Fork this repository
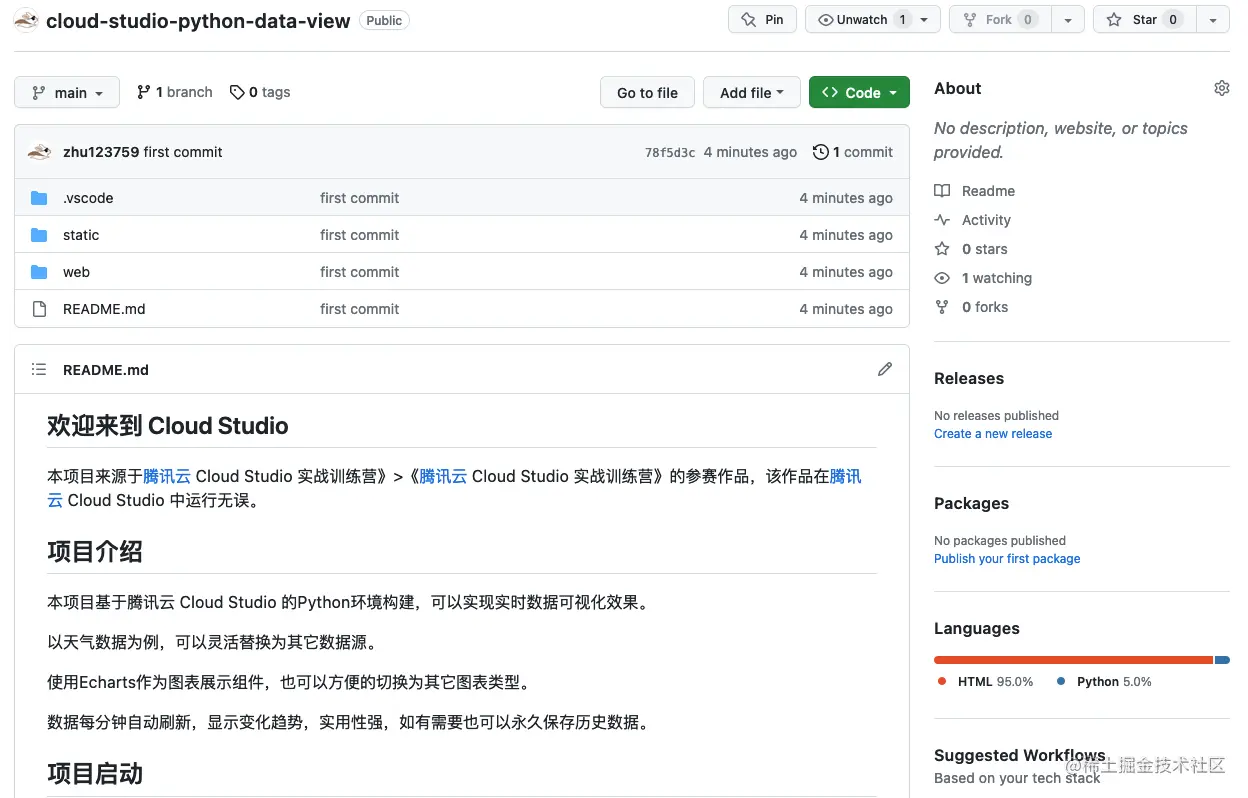 coord(998,20)
